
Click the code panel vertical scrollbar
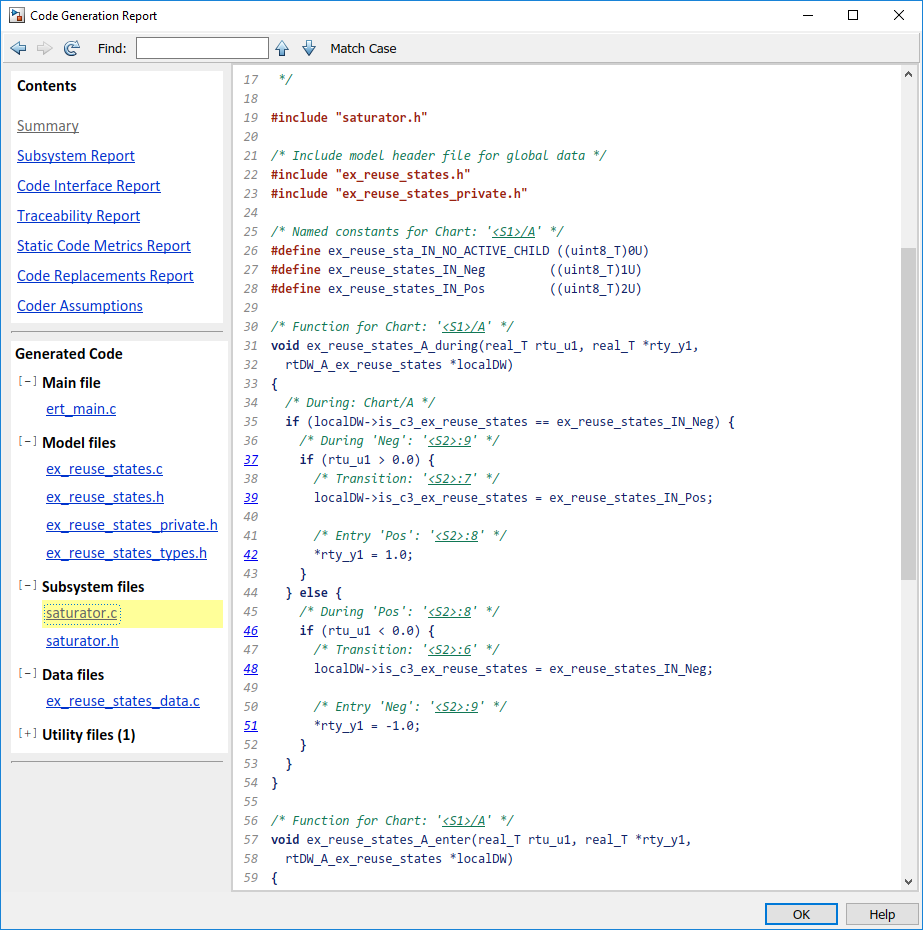point(908,400)
